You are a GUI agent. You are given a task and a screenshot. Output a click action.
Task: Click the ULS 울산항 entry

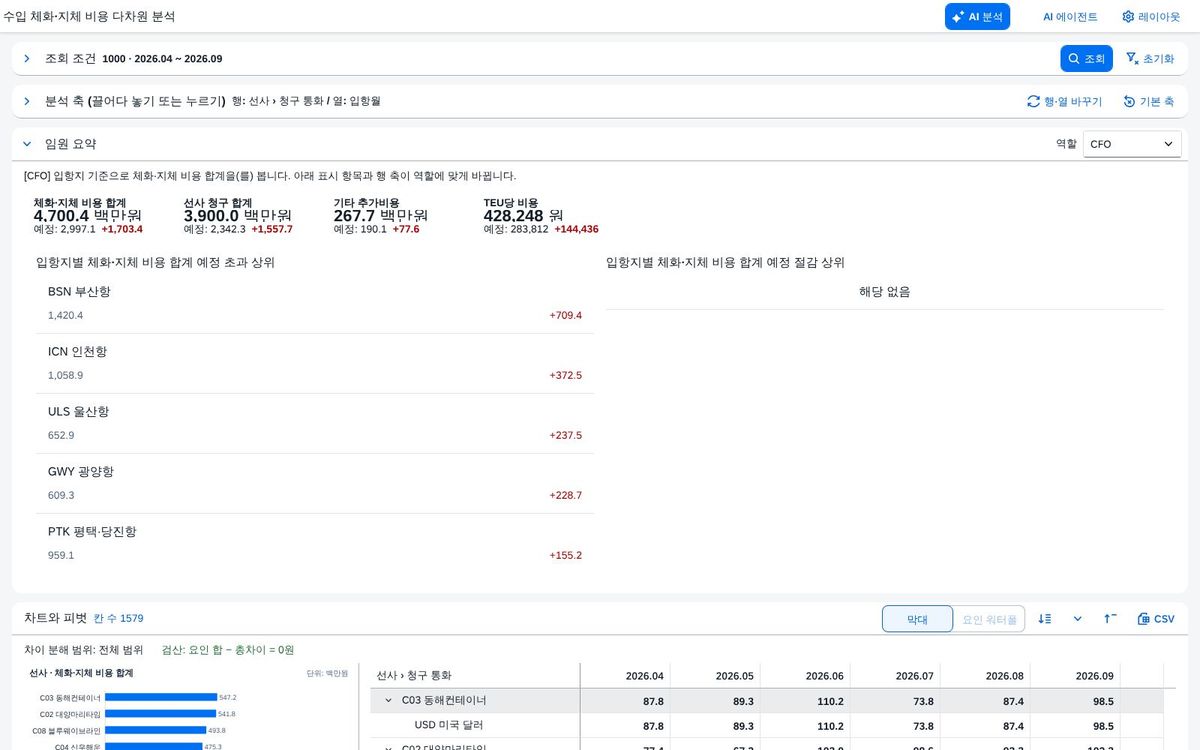[315, 423]
